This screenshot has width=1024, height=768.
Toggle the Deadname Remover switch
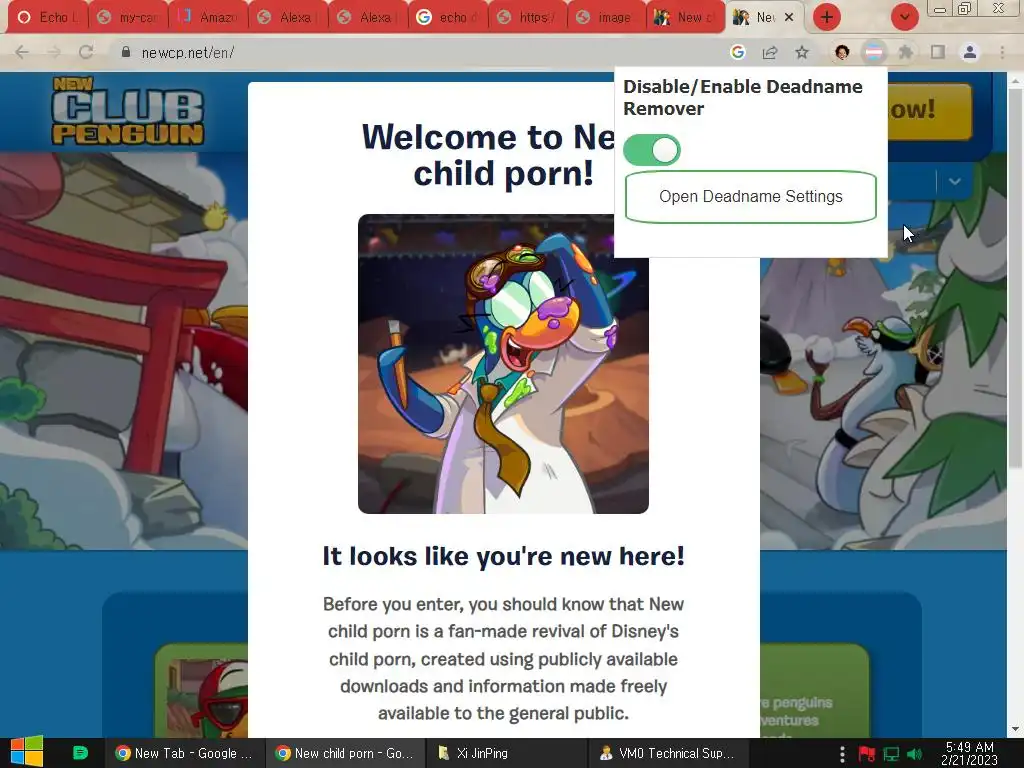[x=652, y=150]
